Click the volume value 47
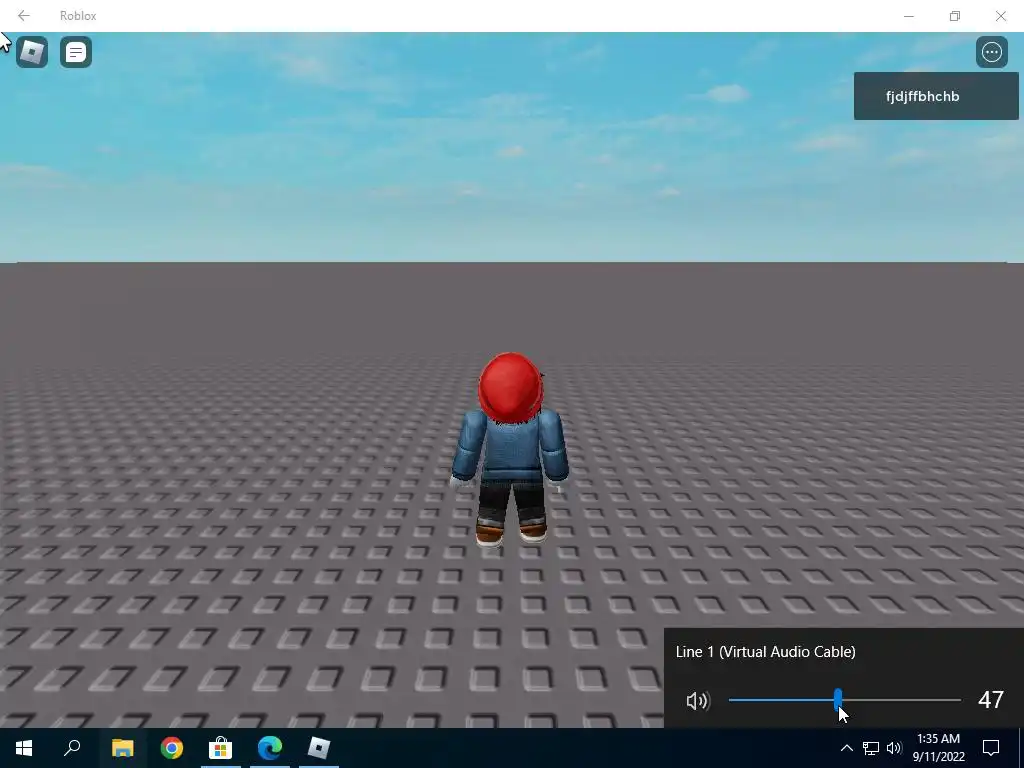 [991, 700]
